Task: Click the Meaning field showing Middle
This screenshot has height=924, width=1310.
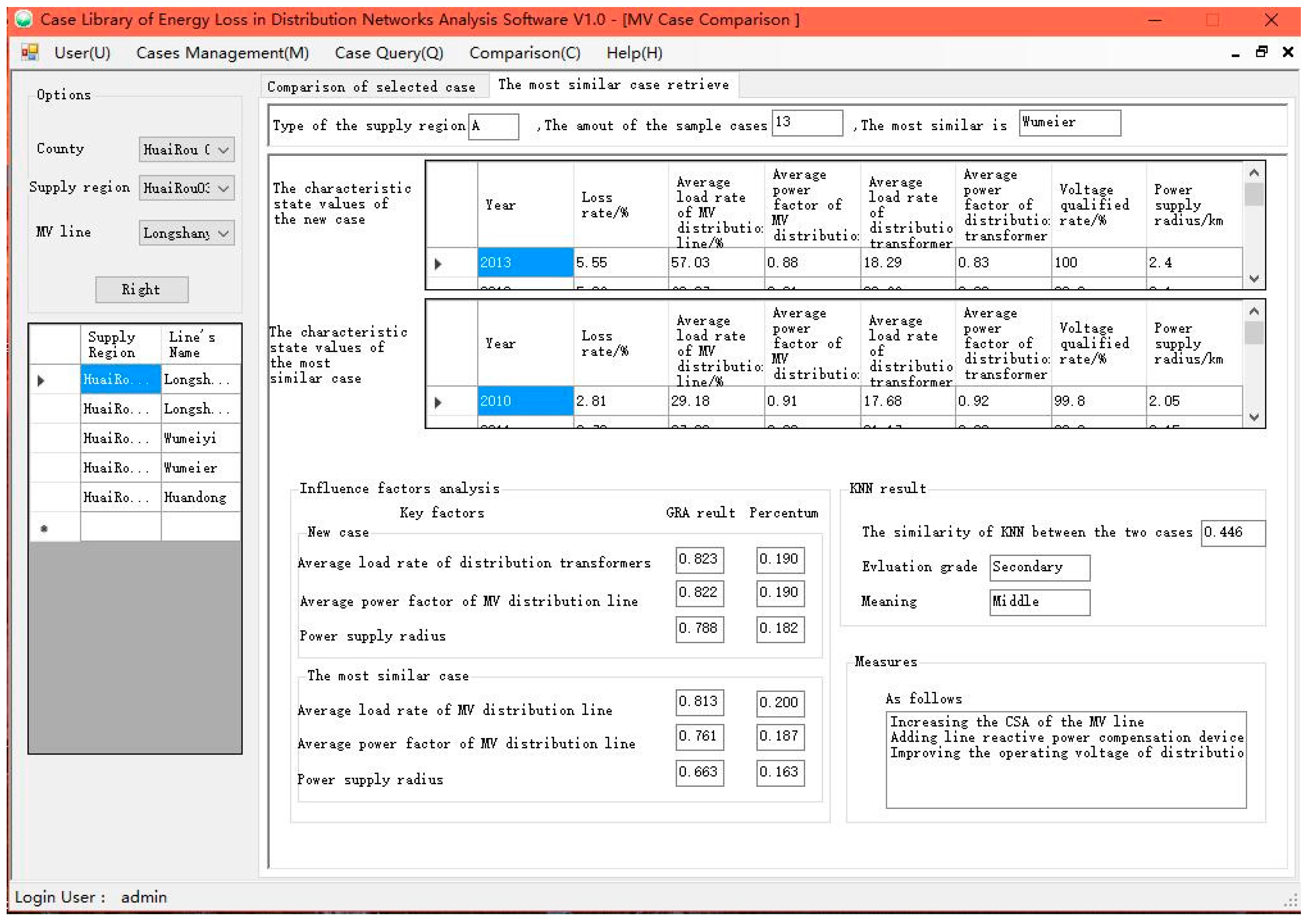Action: click(x=1040, y=602)
